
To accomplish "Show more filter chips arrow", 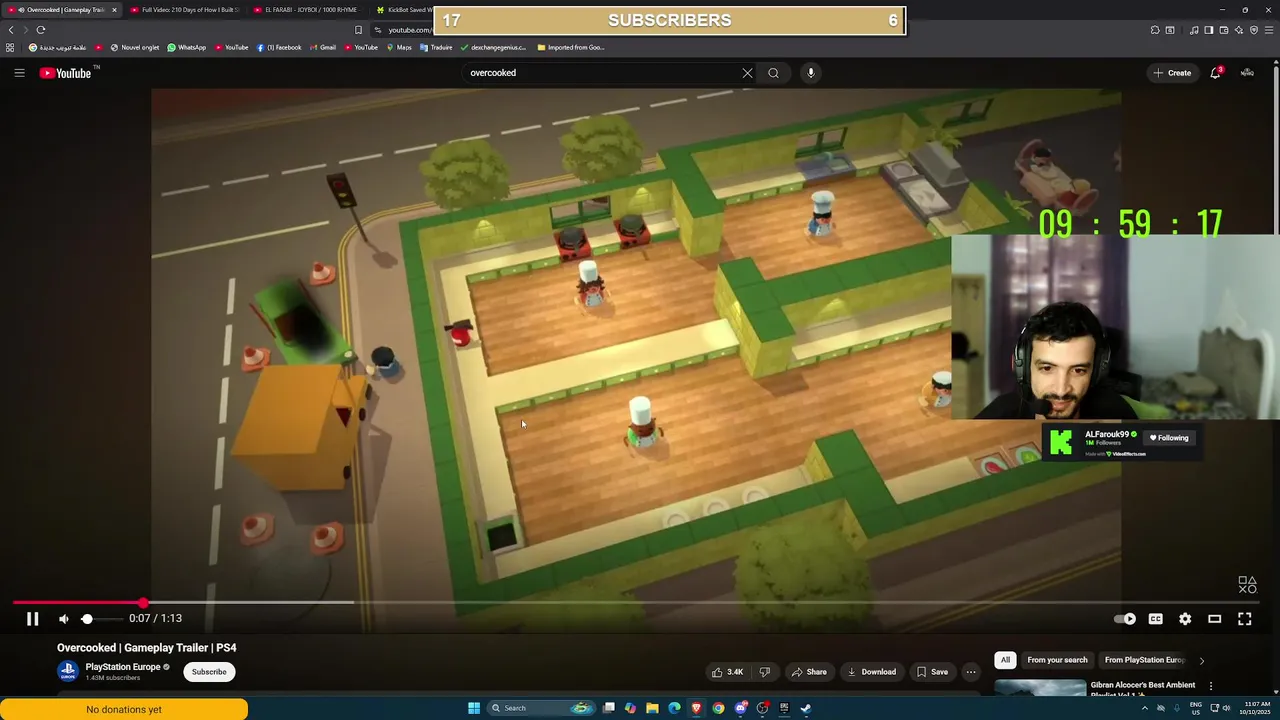I will (1201, 660).
